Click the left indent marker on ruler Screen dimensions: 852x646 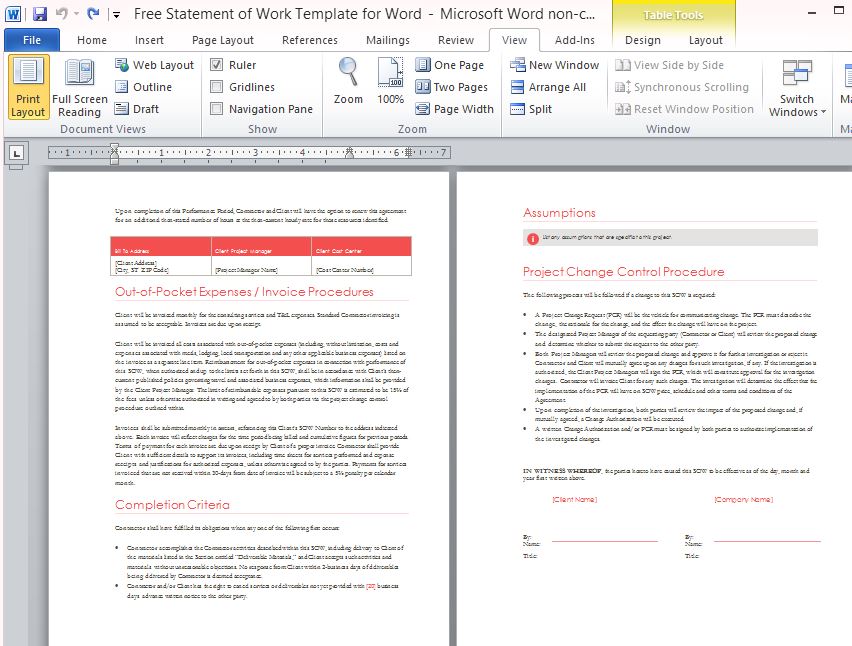point(114,159)
